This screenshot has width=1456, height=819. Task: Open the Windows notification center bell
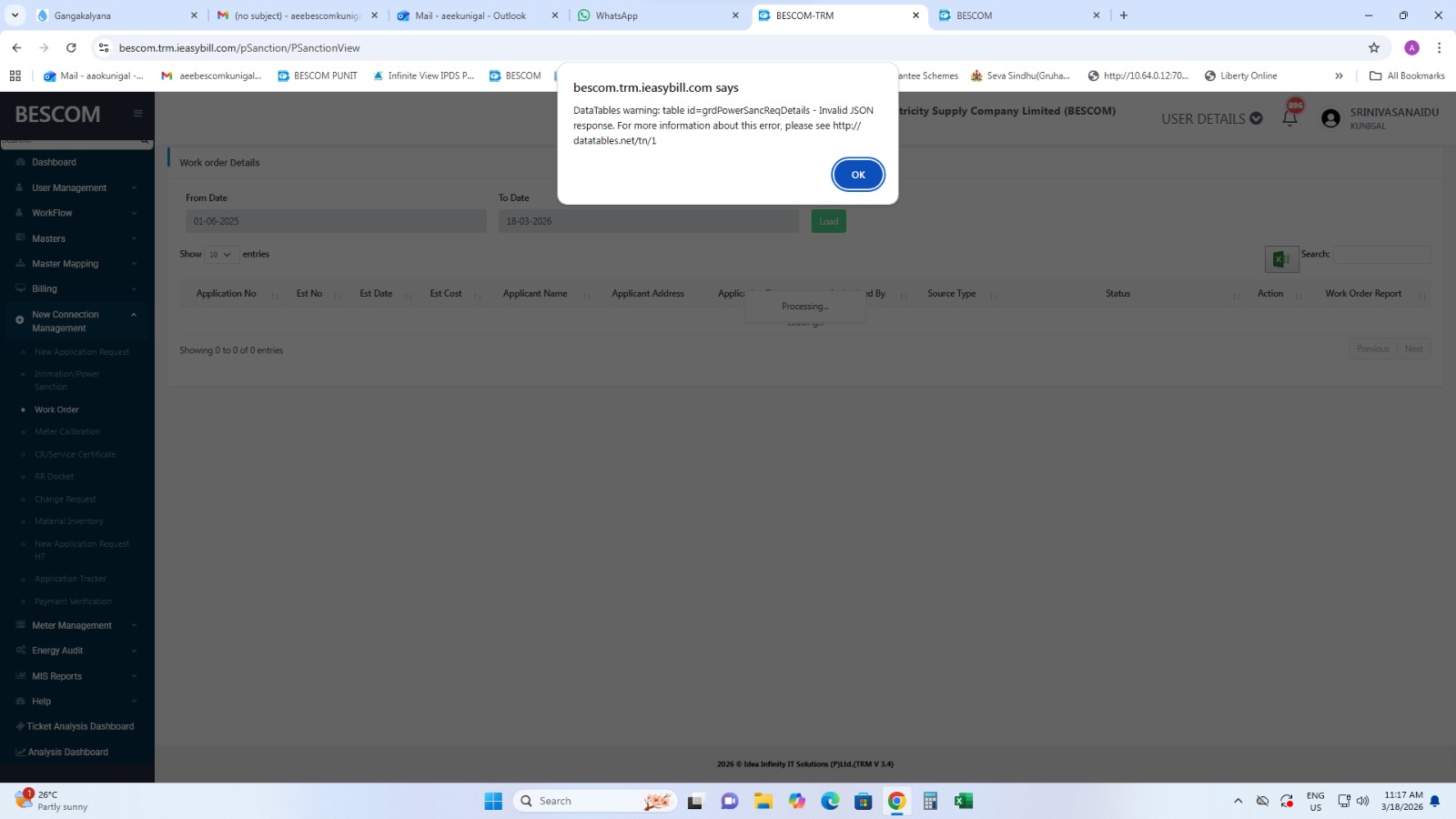coord(1435,801)
